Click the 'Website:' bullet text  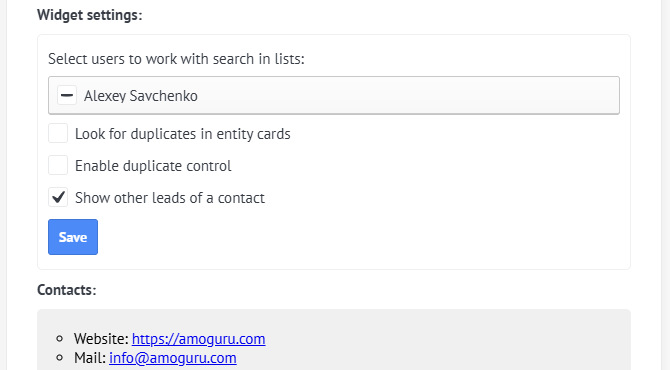(101, 339)
